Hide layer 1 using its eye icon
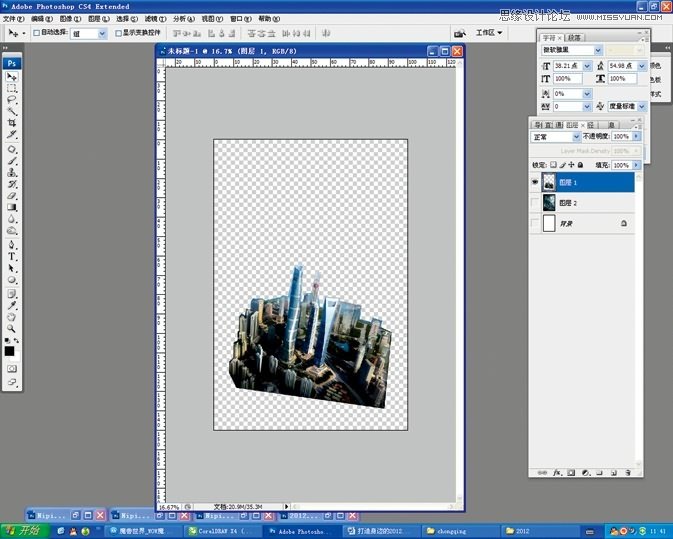Screen dimensions: 673x539 [535, 182]
